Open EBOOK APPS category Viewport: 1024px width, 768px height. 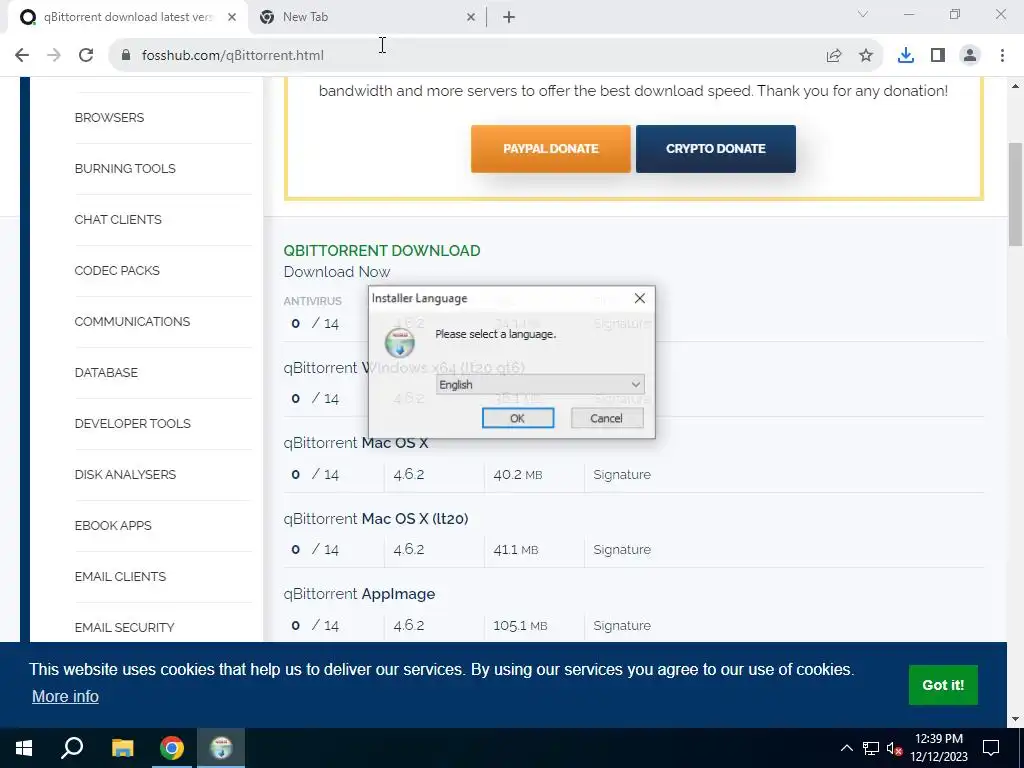pos(113,525)
